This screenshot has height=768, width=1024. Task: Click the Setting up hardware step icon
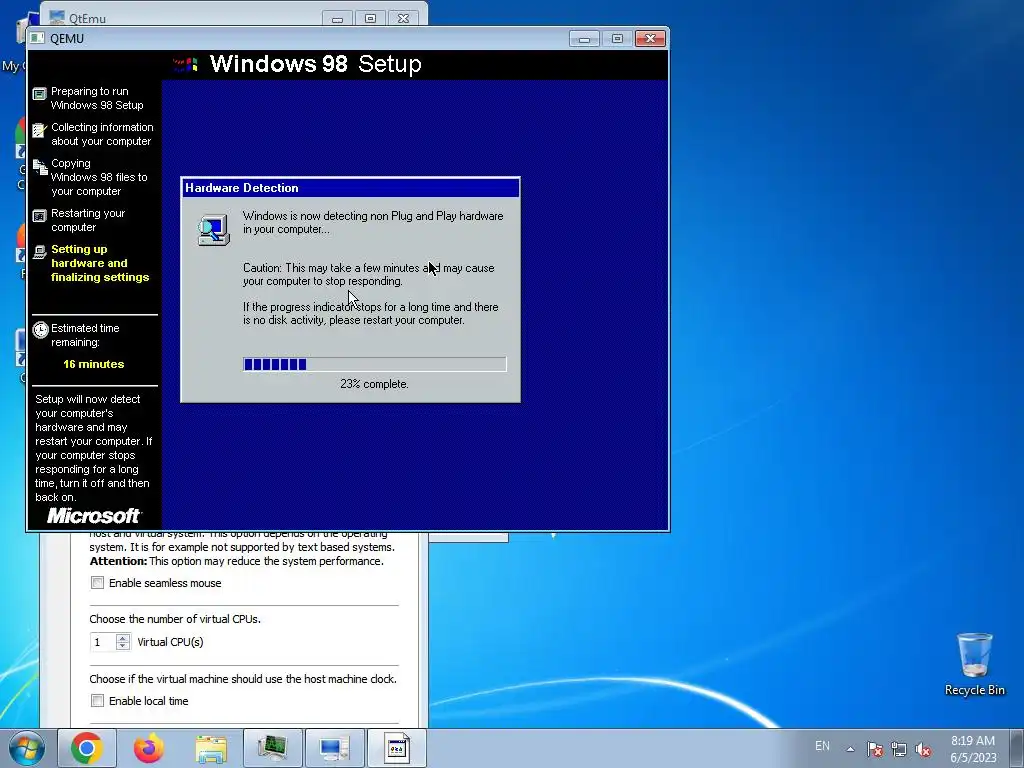click(40, 252)
